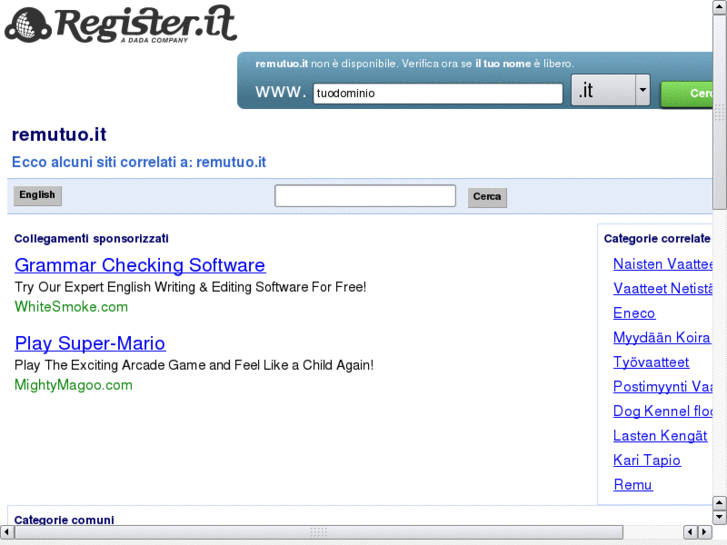Click the remutuo.it heading text
The image size is (727, 545).
(x=59, y=135)
